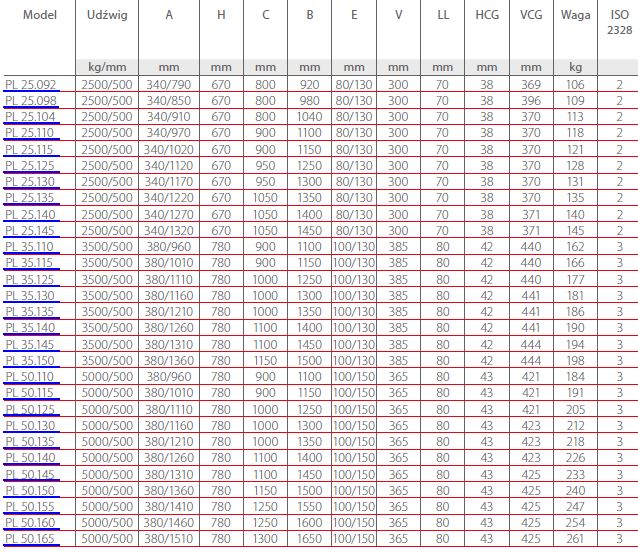The image size is (638, 553).
Task: Click the kg unit under Waga
Action: point(575,67)
